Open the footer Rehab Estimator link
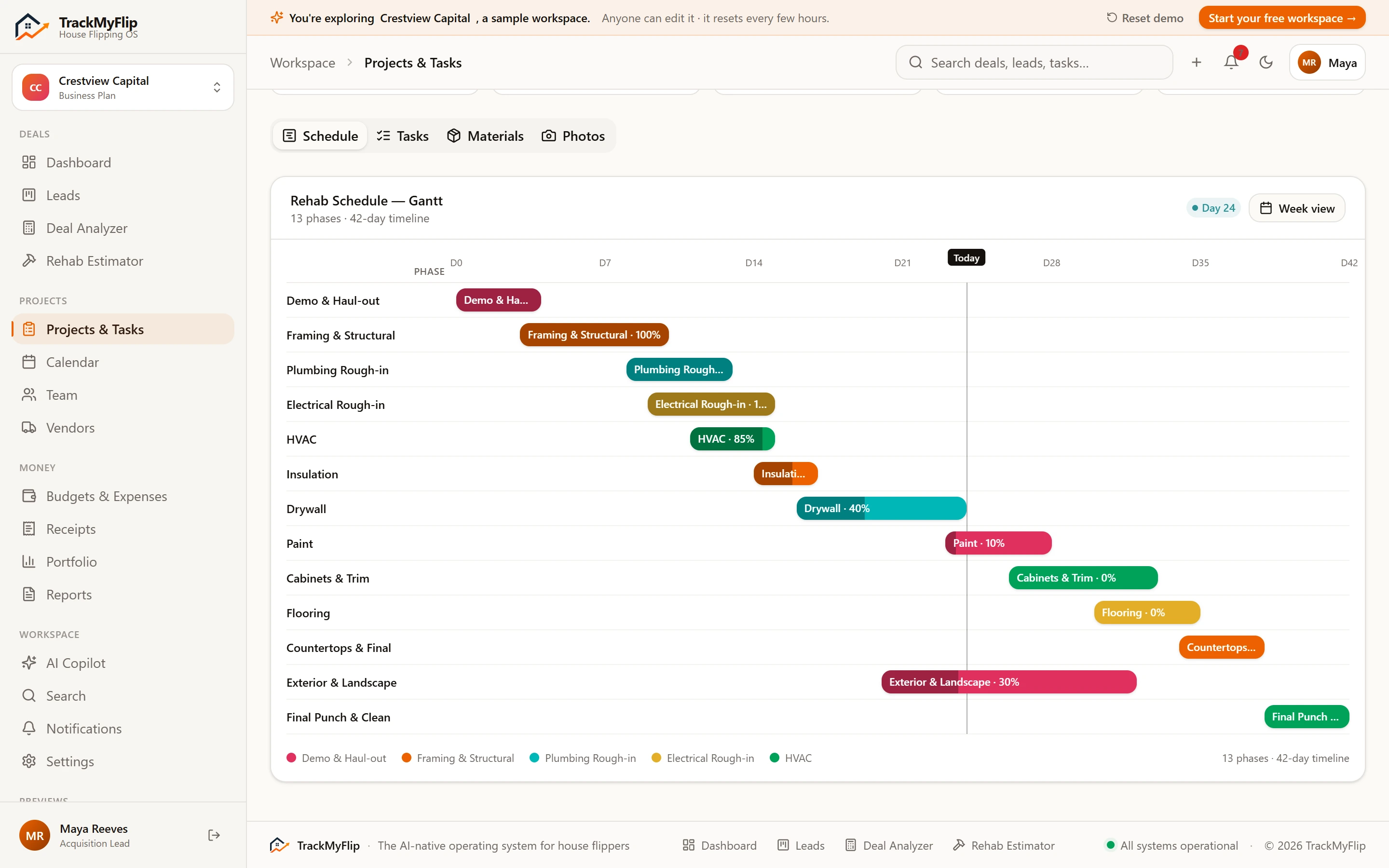1389x868 pixels. pos(1004,845)
